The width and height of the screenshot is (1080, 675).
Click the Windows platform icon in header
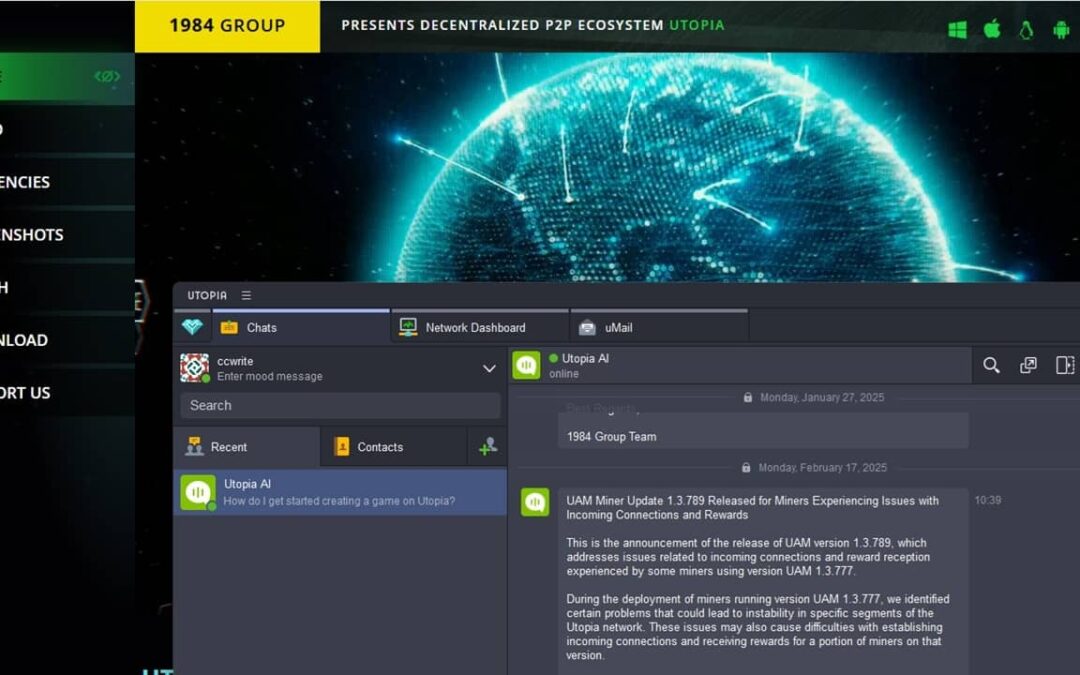(957, 29)
